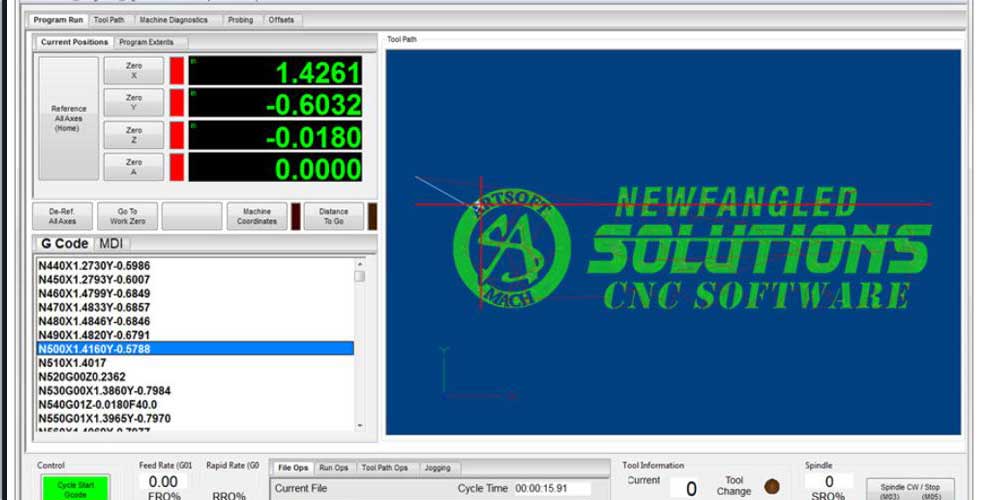Click the Y position readout -0.6032
The height and width of the screenshot is (500, 1000).
click(275, 103)
